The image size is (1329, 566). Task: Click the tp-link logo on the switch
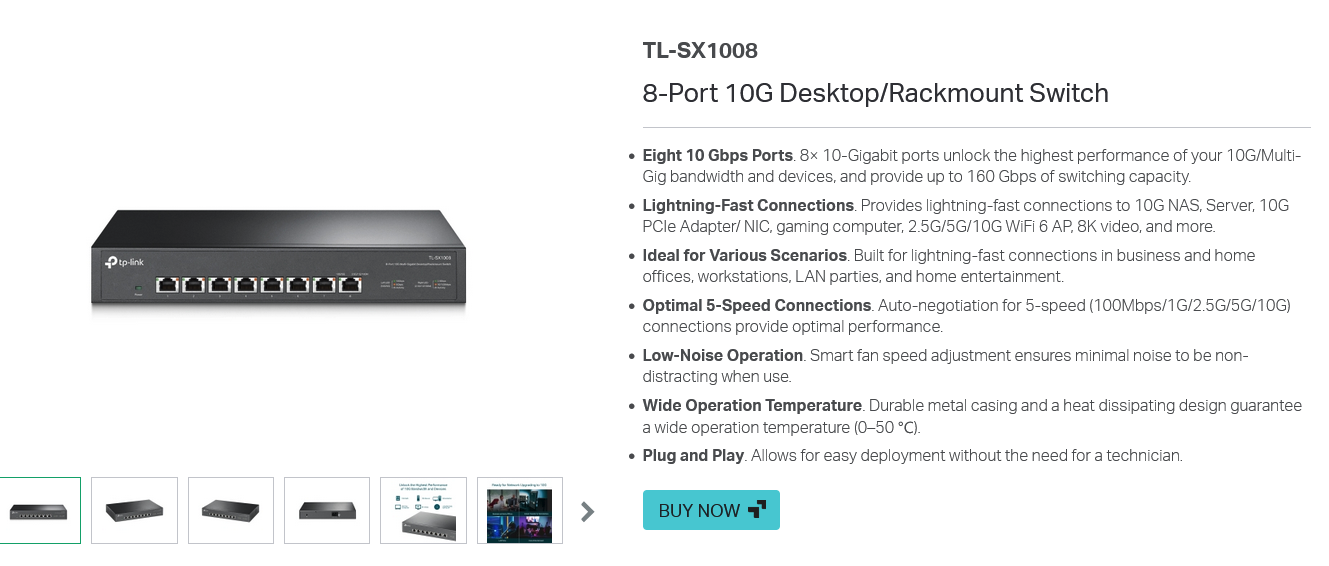(x=126, y=263)
